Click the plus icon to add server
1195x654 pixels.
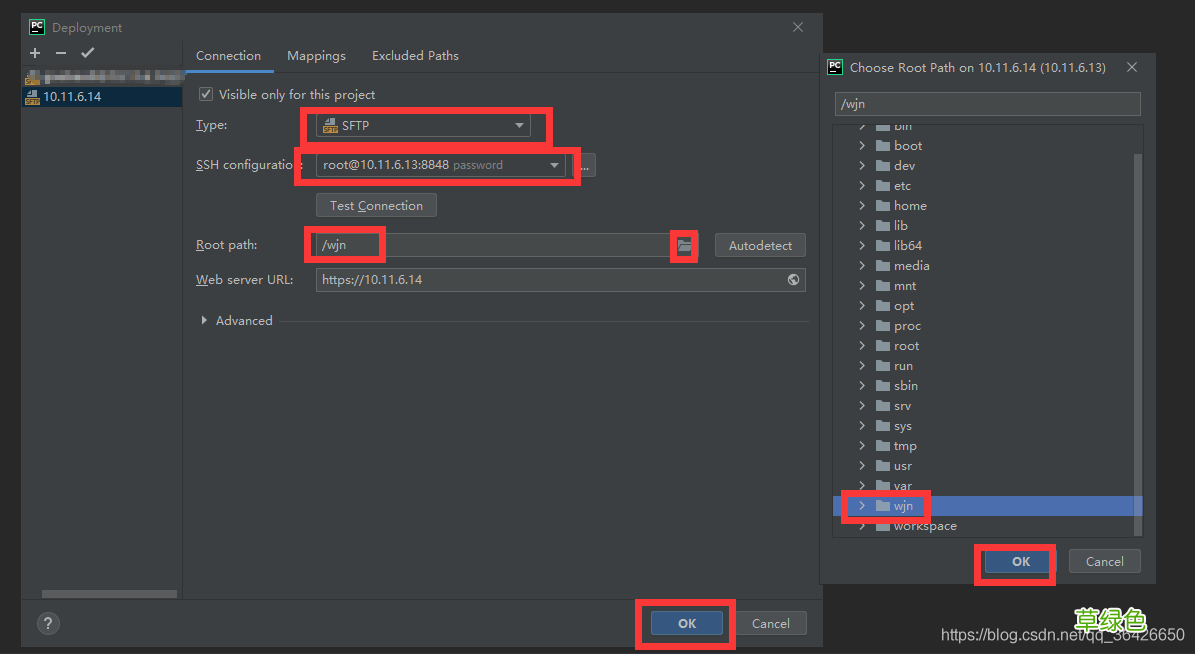pyautogui.click(x=35, y=53)
